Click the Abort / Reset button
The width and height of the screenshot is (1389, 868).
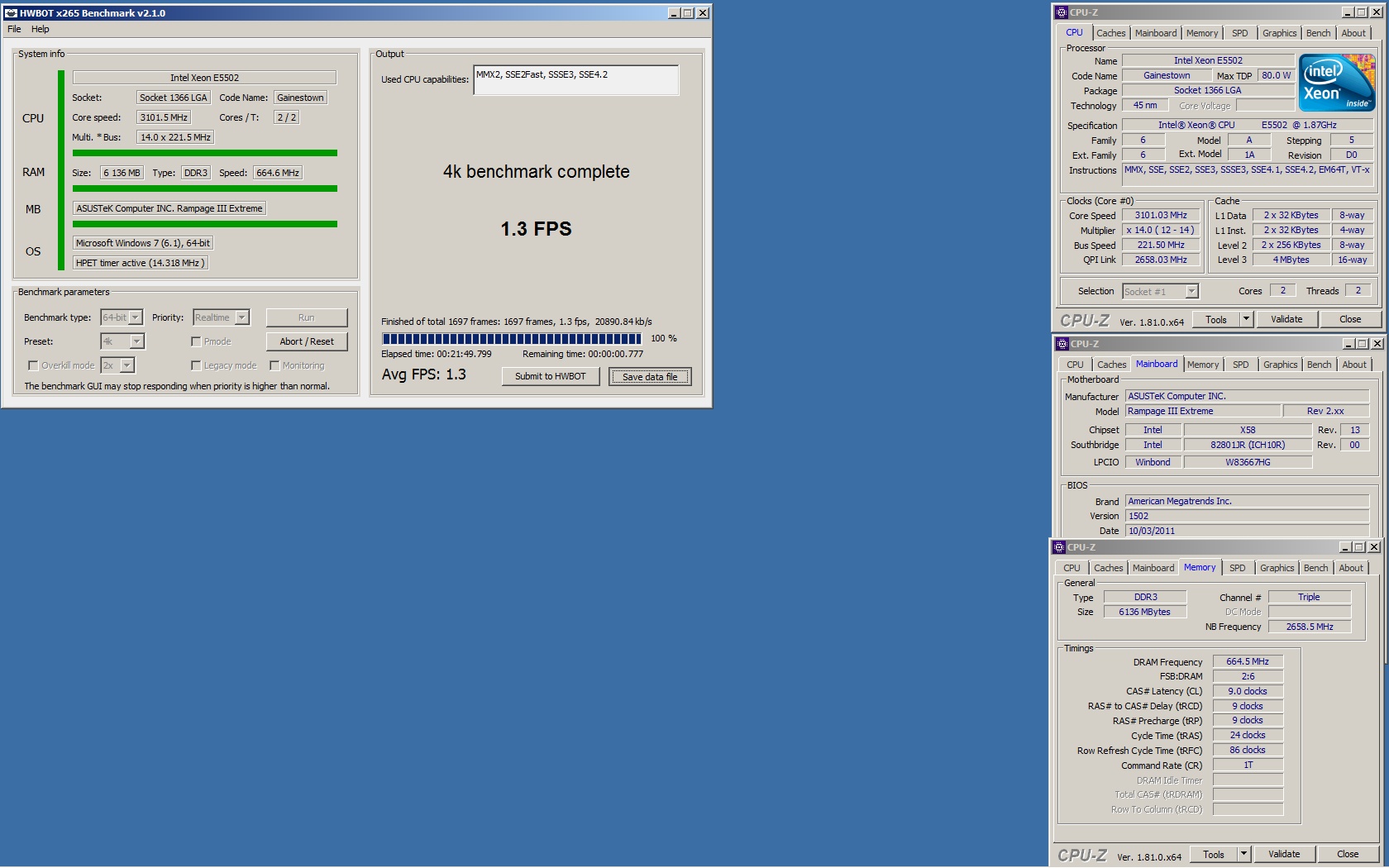coord(307,341)
